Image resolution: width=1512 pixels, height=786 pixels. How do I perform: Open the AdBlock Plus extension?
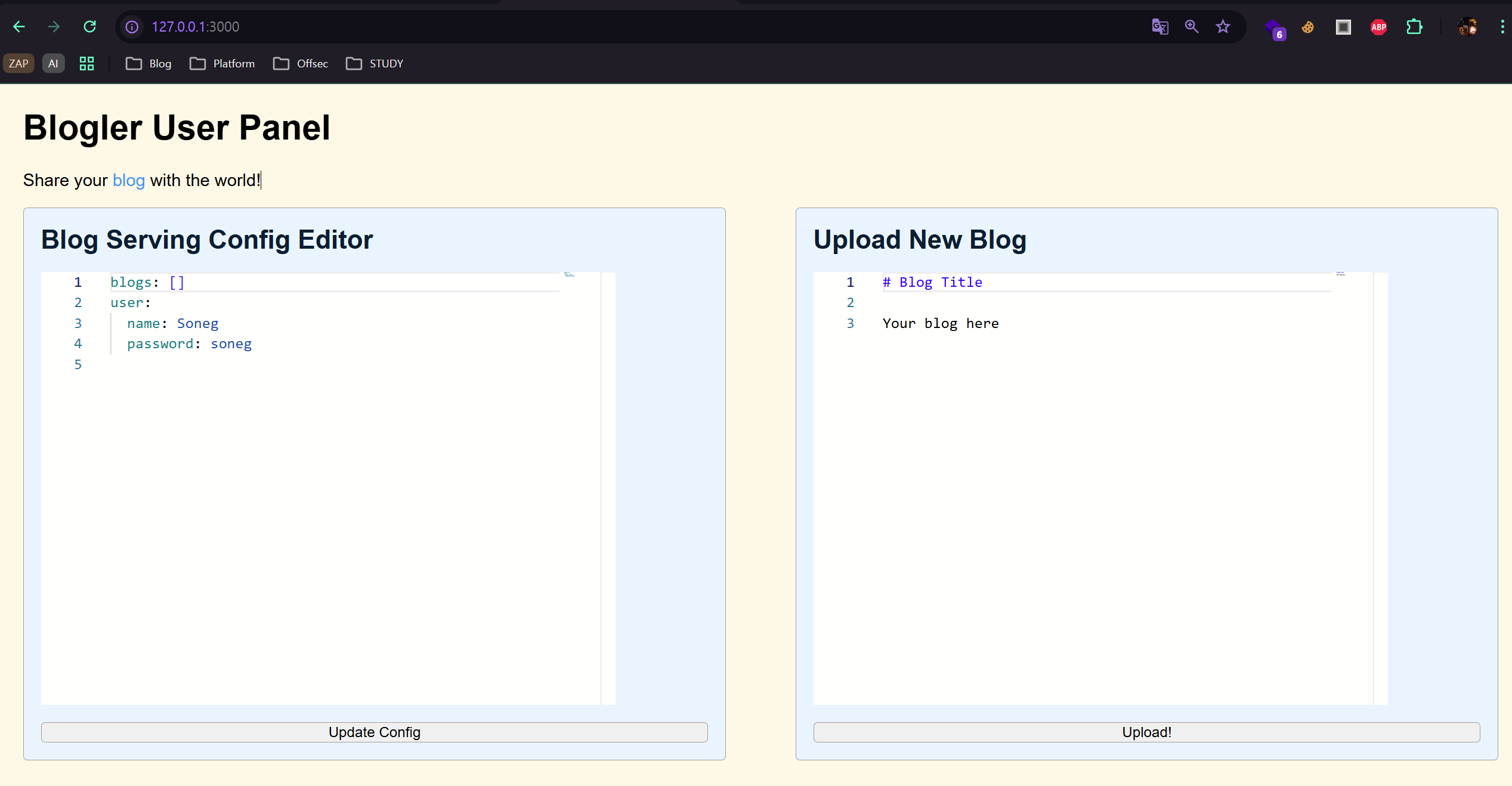[1378, 27]
